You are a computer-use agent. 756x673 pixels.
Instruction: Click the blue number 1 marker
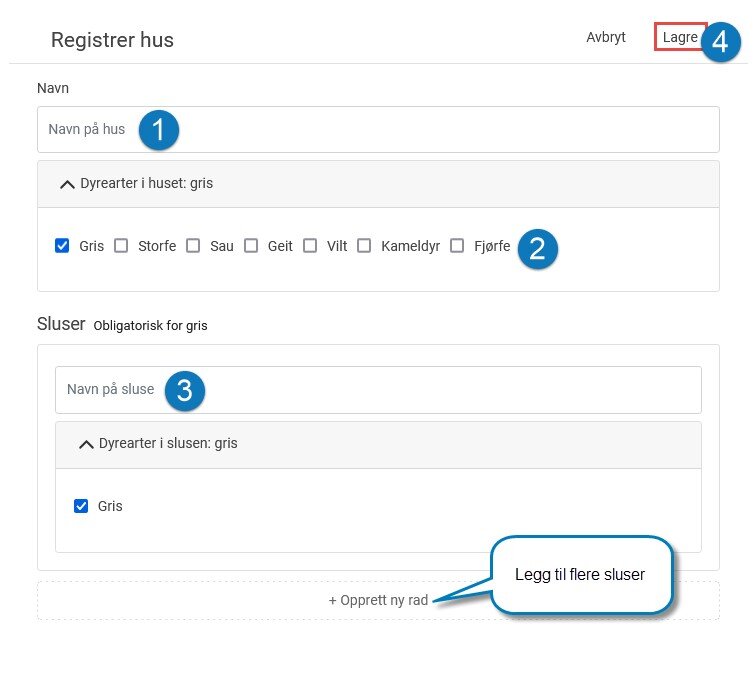[x=159, y=130]
